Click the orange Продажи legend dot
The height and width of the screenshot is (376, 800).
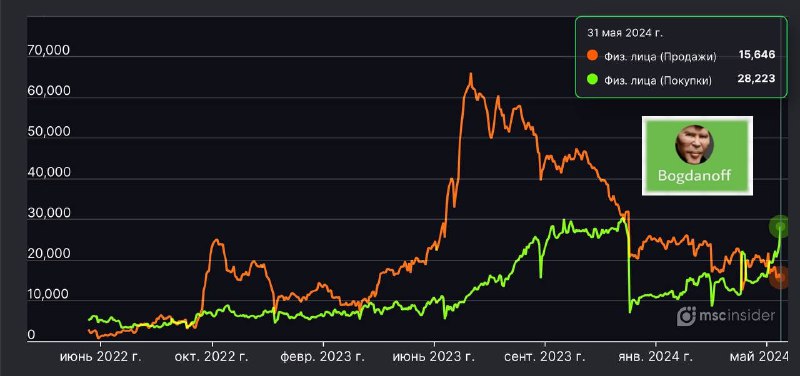pyautogui.click(x=592, y=56)
